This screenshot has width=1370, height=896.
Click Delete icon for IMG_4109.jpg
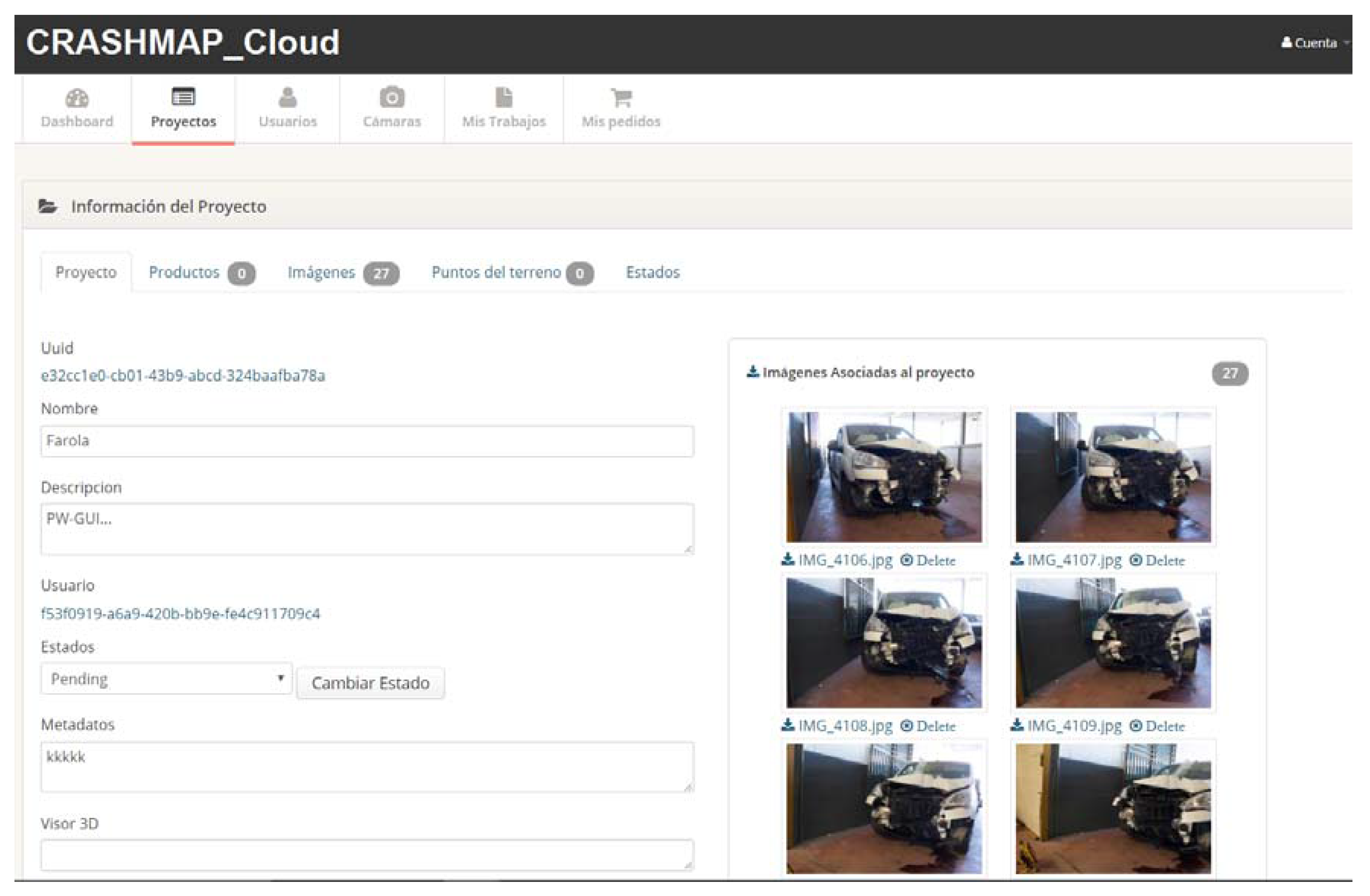point(1135,726)
